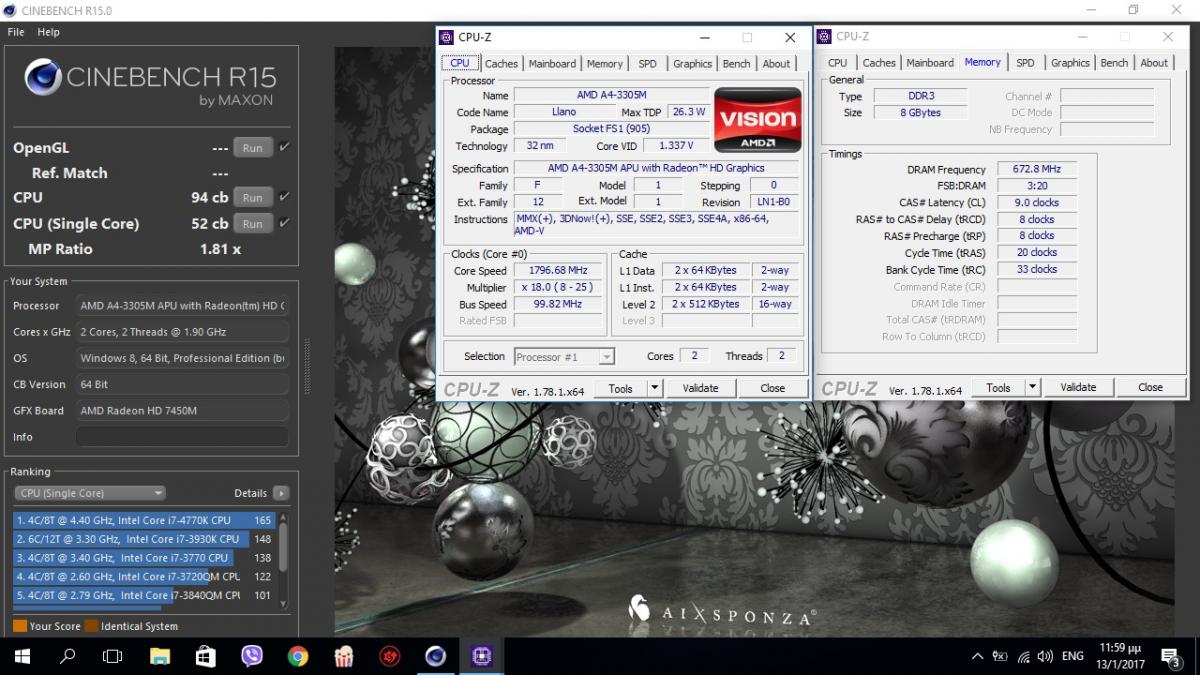Open Task View from taskbar
This screenshot has width=1200, height=675.
coord(113,657)
